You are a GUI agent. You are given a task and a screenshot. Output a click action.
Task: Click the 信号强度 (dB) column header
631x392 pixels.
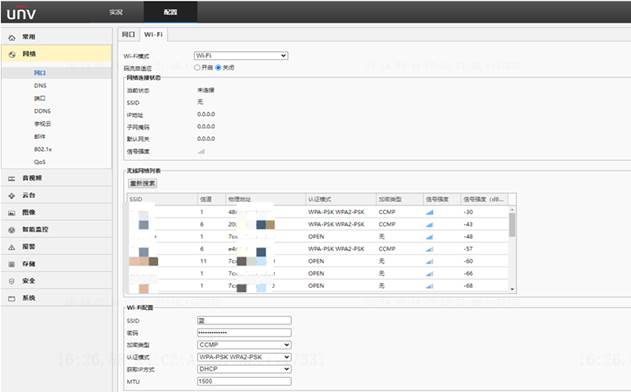coord(485,199)
